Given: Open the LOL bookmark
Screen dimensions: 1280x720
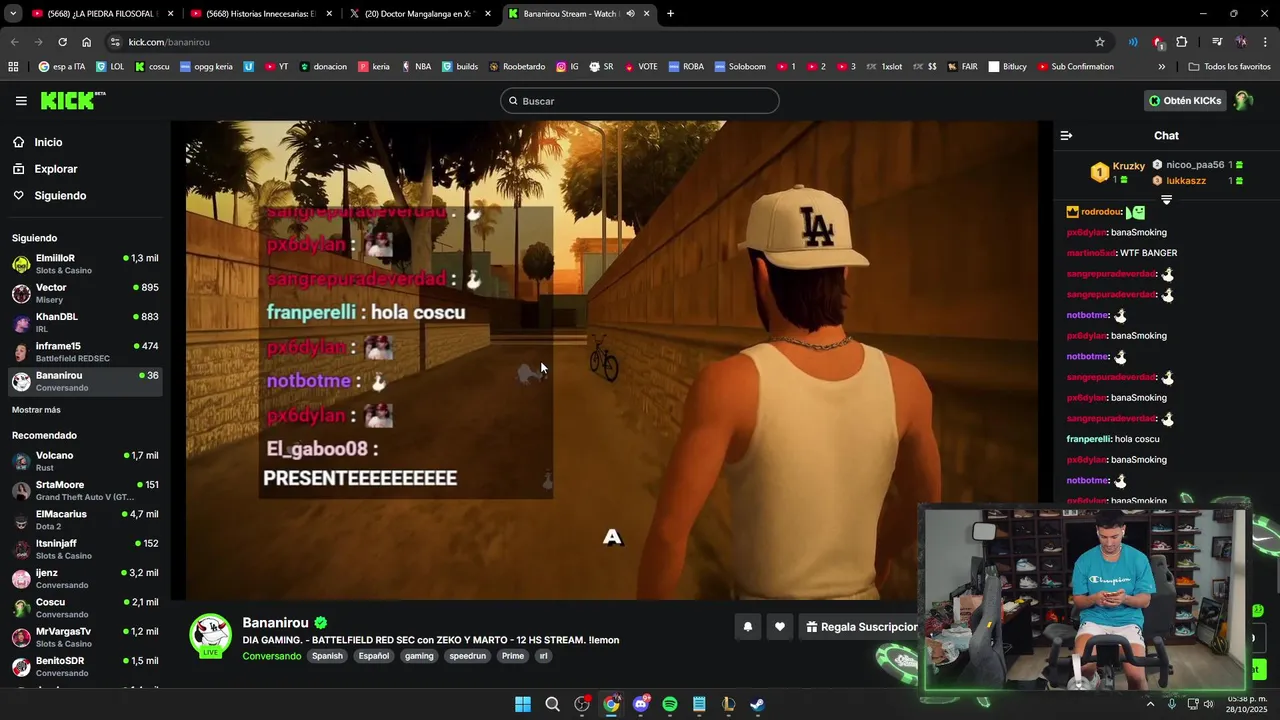Looking at the screenshot, I should (x=110, y=67).
